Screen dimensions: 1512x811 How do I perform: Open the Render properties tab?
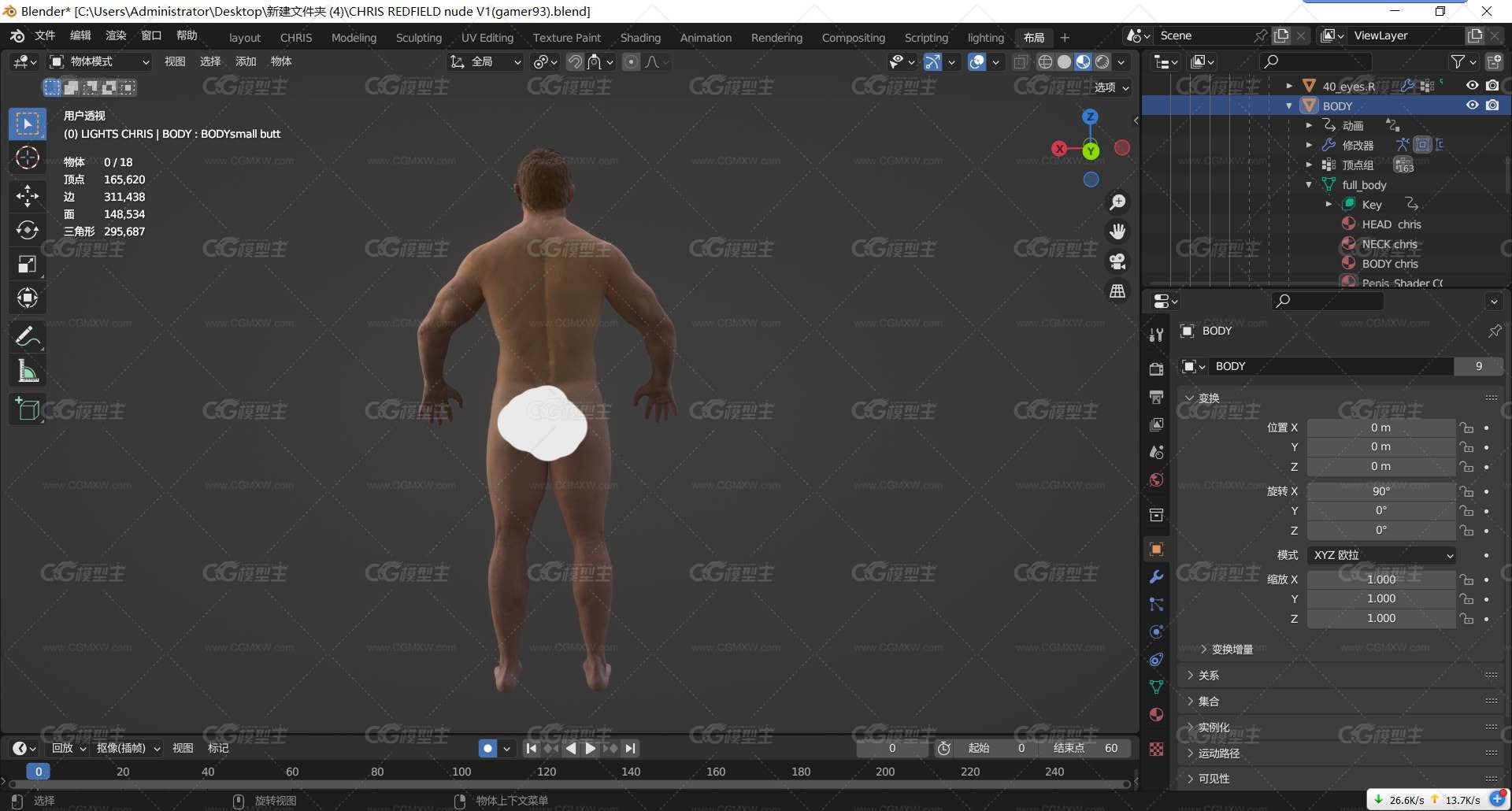click(1156, 369)
